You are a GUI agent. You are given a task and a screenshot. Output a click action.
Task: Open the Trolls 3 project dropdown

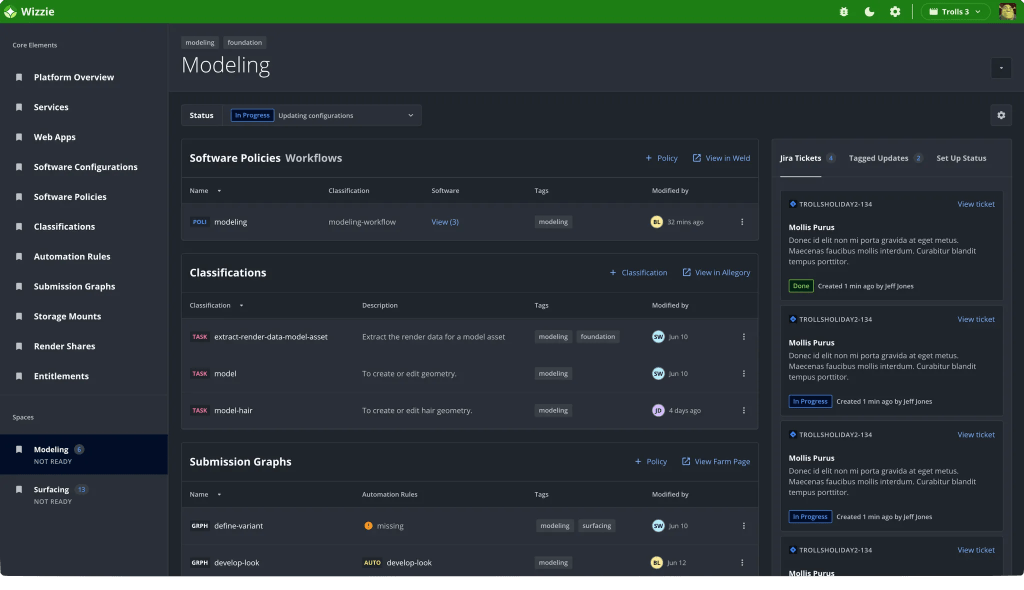tap(955, 12)
